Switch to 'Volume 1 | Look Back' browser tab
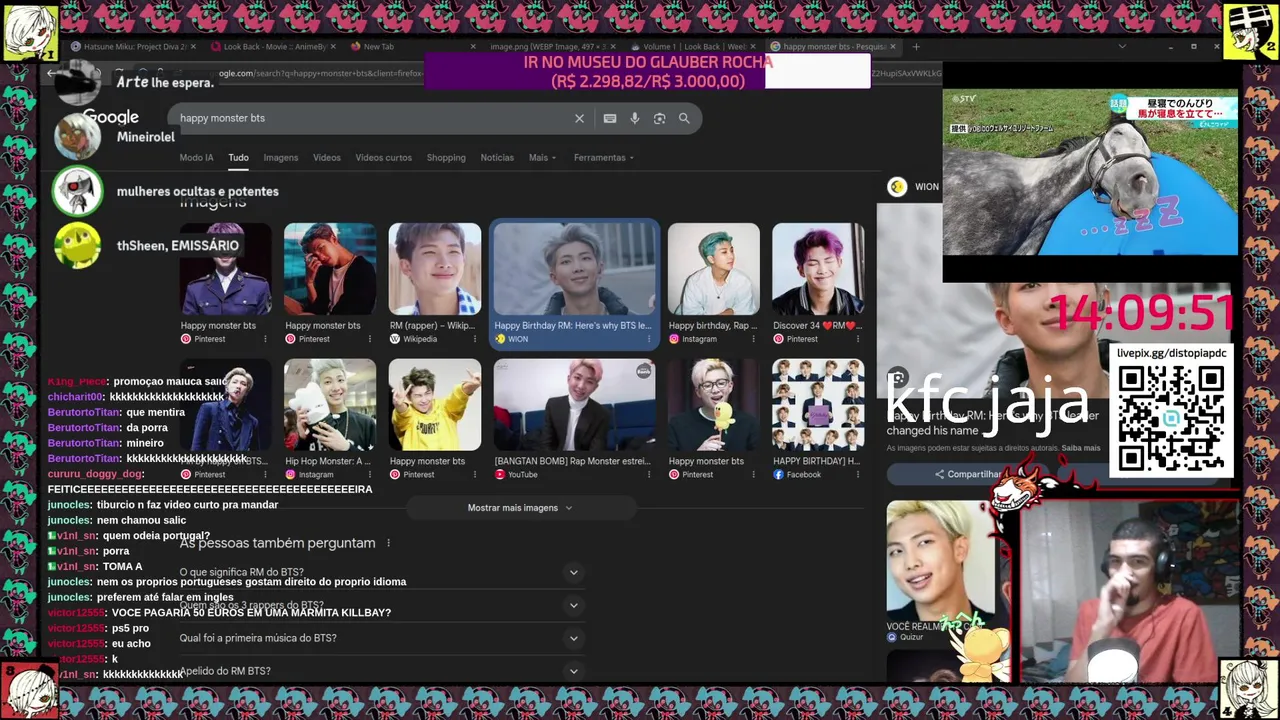This screenshot has height=720, width=1280. tap(694, 46)
